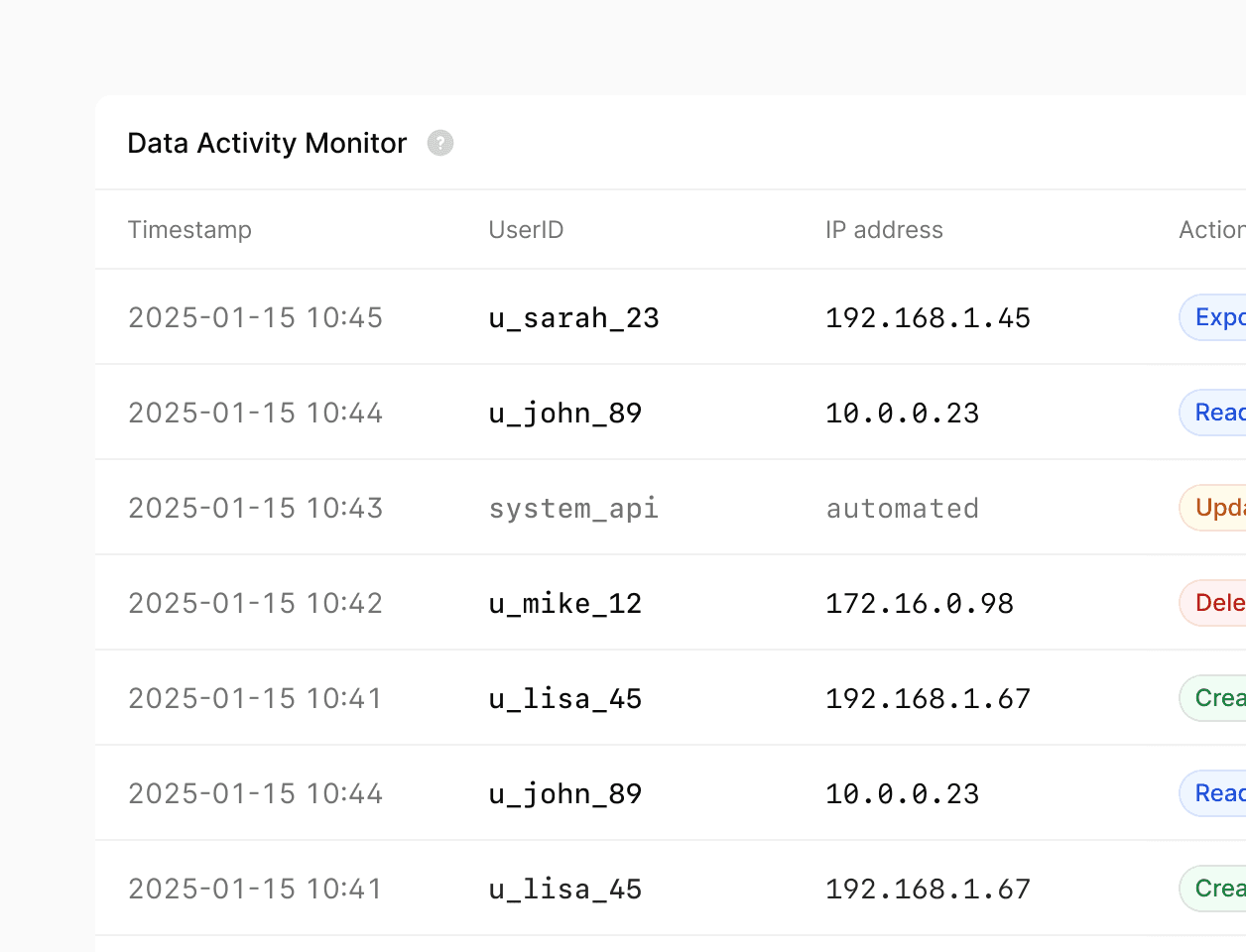
Task: Click the UserID column header
Action: [x=526, y=230]
